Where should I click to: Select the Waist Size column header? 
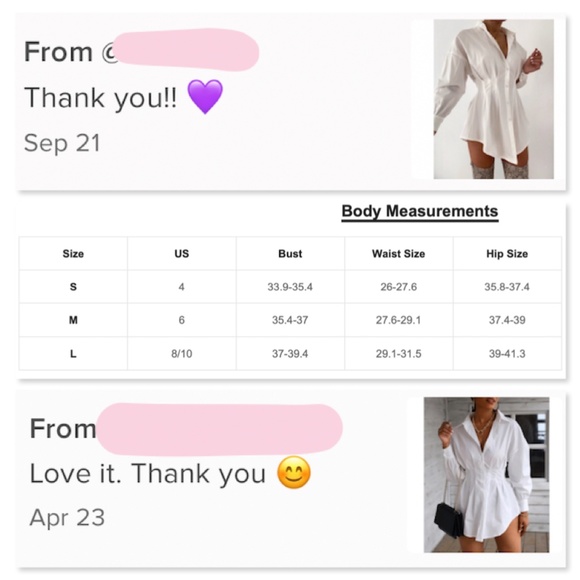pos(399,254)
